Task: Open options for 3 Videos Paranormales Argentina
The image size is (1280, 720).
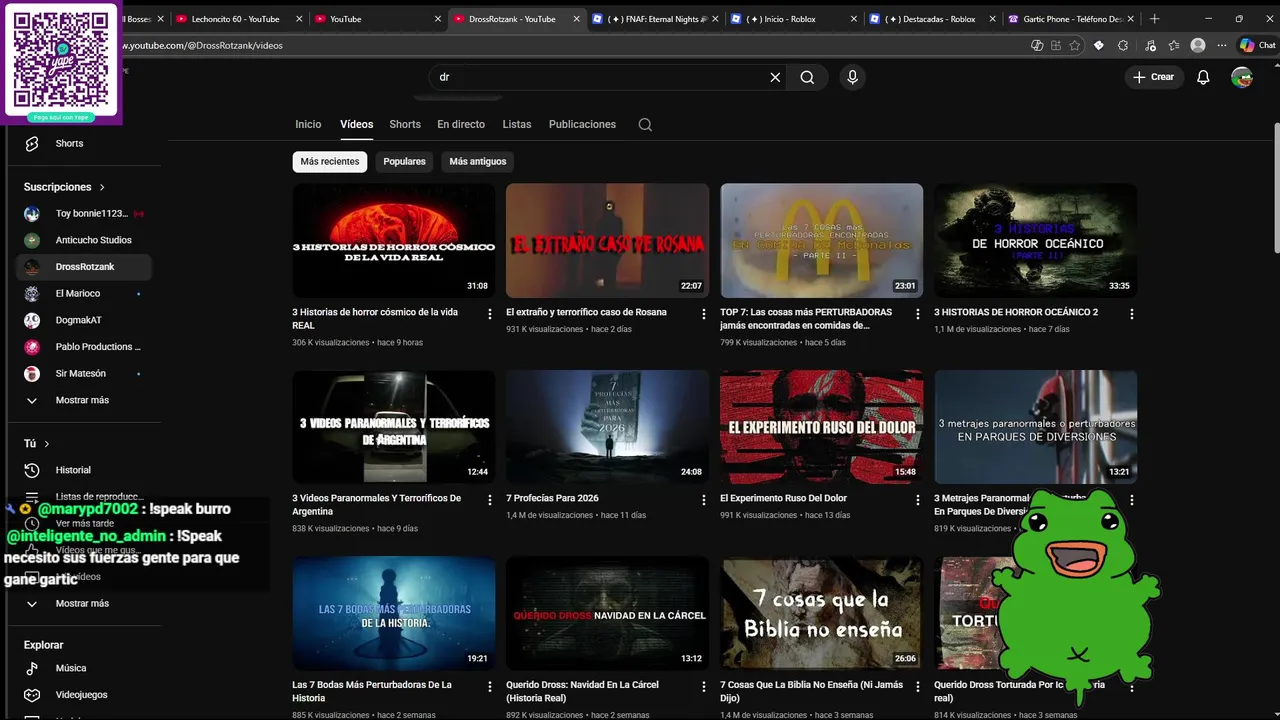Action: (x=489, y=500)
